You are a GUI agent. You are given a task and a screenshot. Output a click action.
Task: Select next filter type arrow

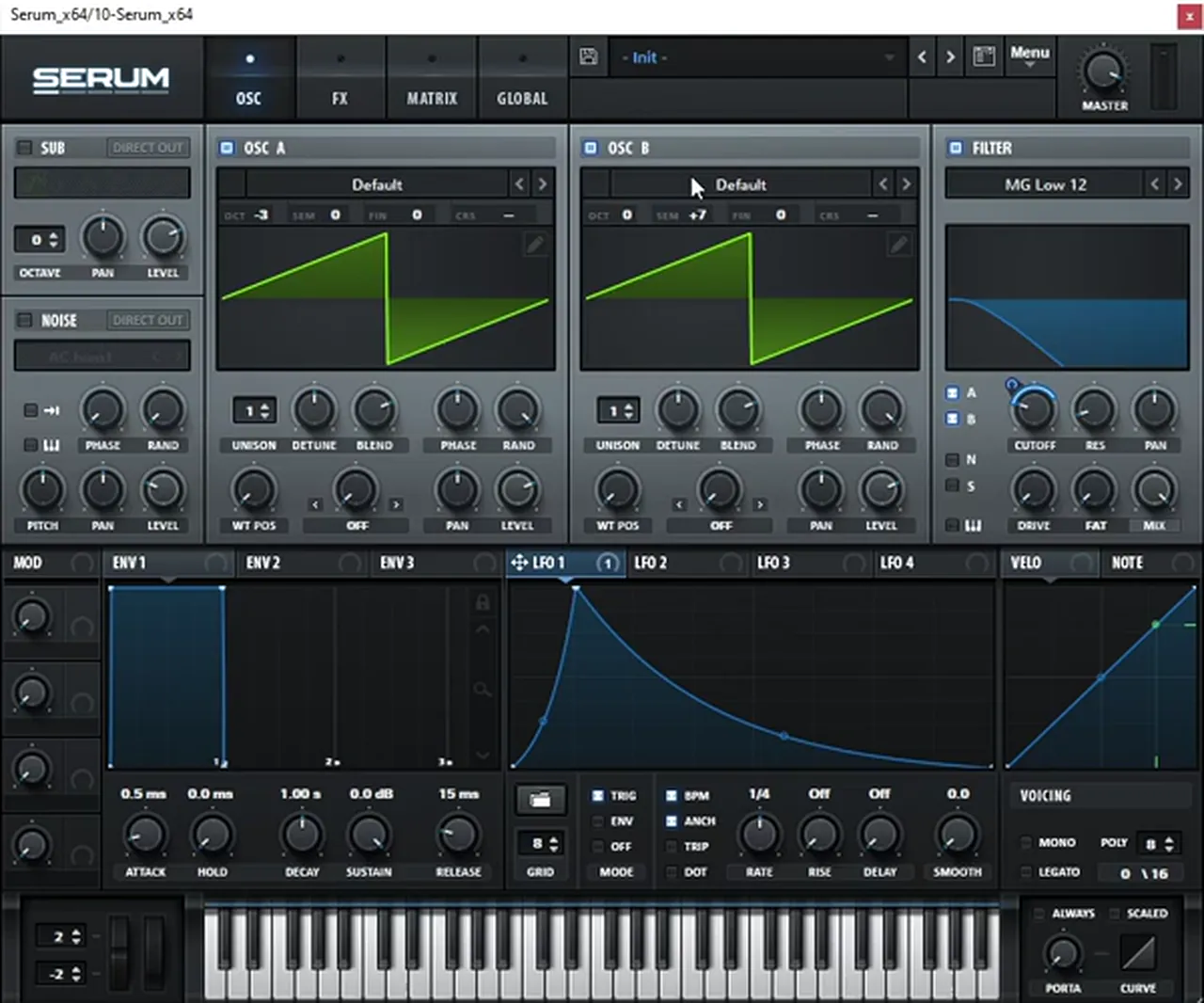tap(1178, 184)
